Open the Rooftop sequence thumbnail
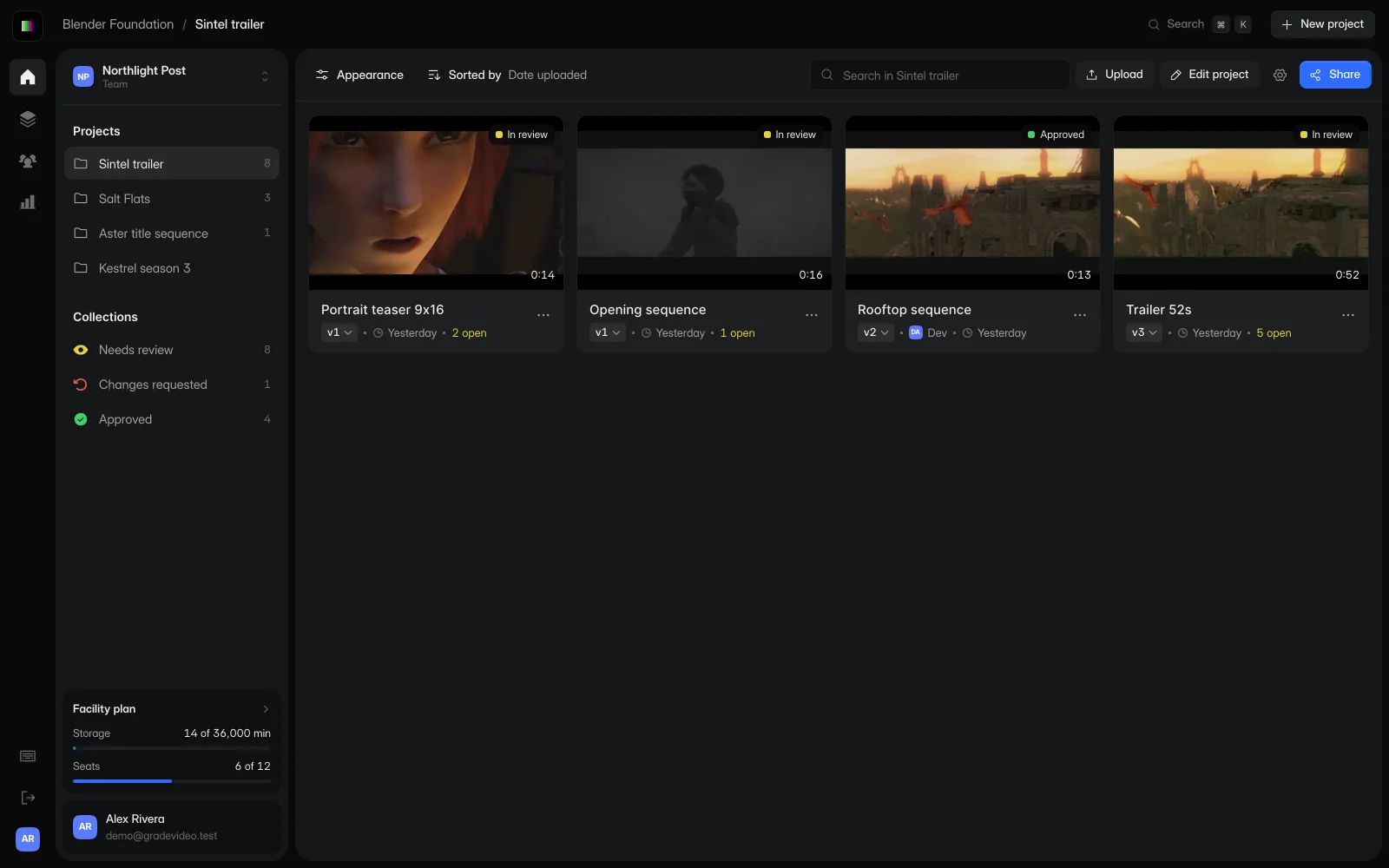The width and height of the screenshot is (1389, 868). pos(972,202)
